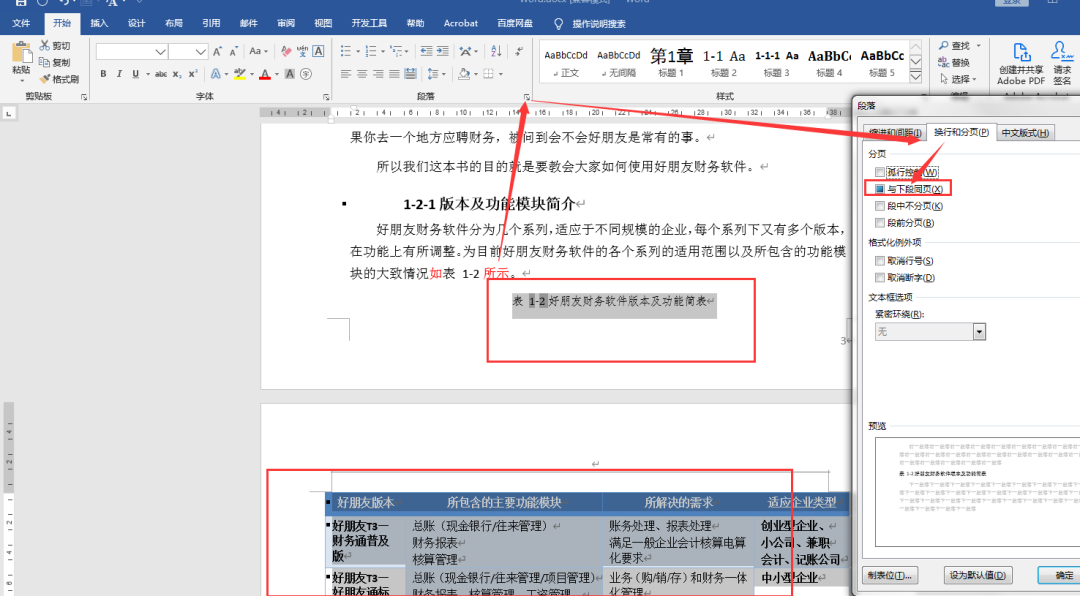Apply strikethrough (abc) formatting

pyautogui.click(x=160, y=74)
